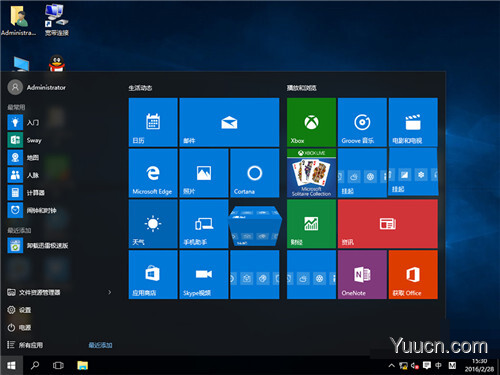Open the taskbar search magnifier
The height and width of the screenshot is (375, 500).
tap(35, 366)
